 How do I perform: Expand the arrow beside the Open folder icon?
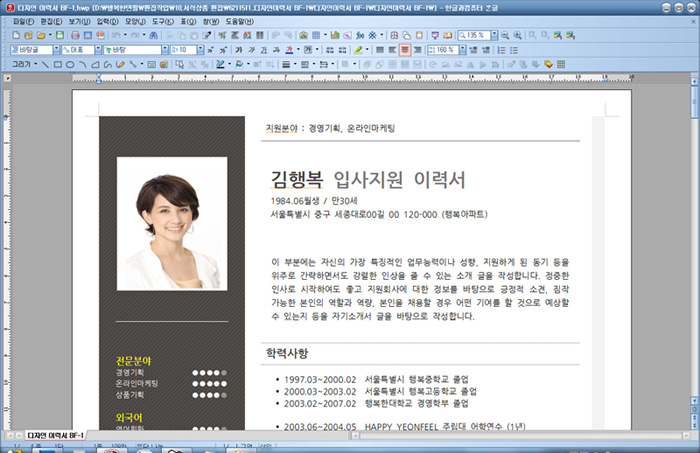tap(50, 35)
